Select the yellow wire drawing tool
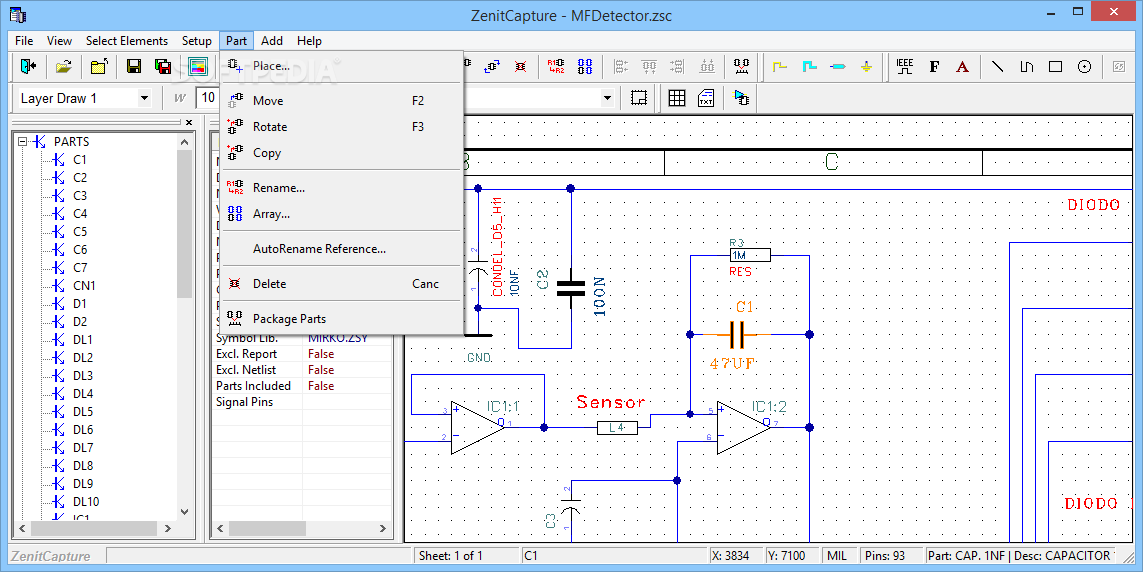Image resolution: width=1143 pixels, height=572 pixels. (780, 66)
